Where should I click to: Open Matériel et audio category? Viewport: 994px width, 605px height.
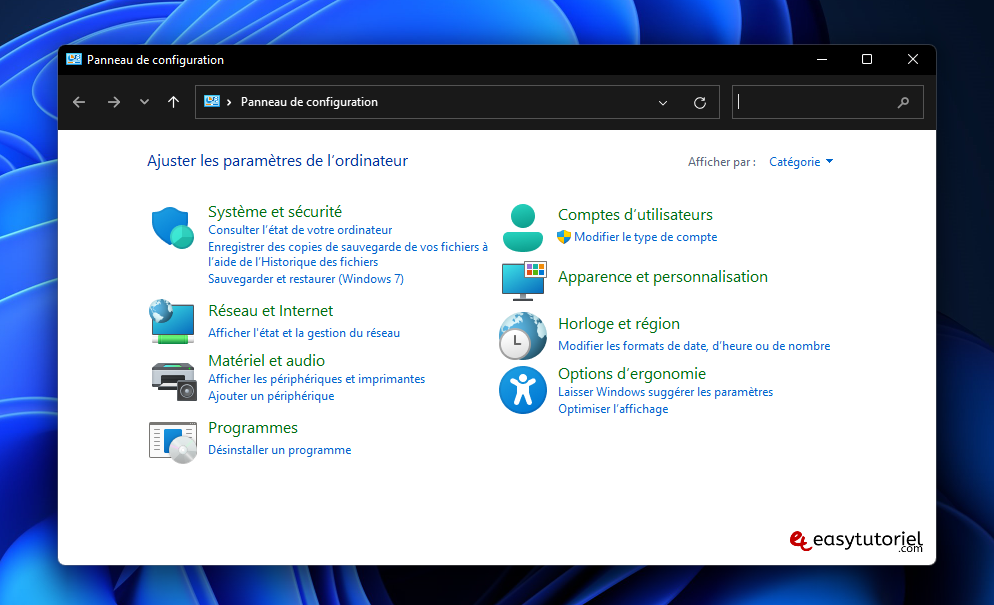point(266,360)
